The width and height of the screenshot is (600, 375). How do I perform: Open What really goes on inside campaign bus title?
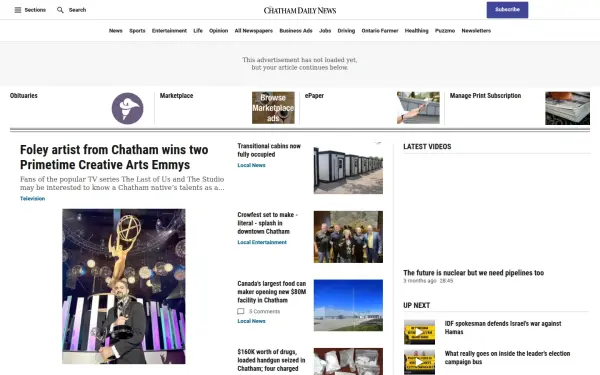point(507,357)
